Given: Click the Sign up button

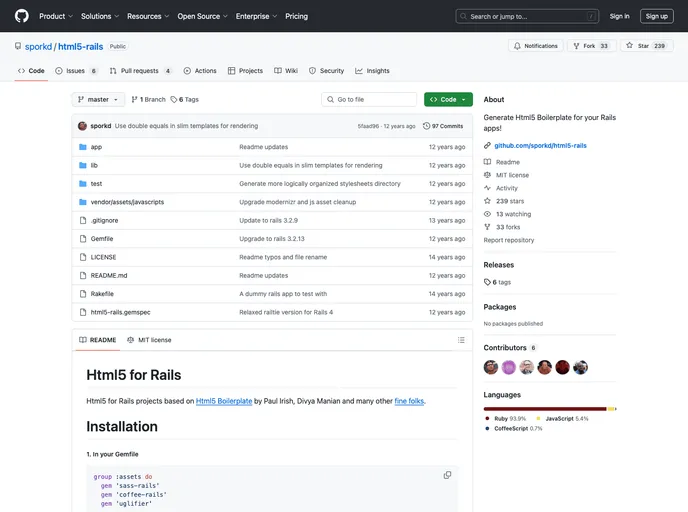Looking at the screenshot, I should pyautogui.click(x=656, y=16).
